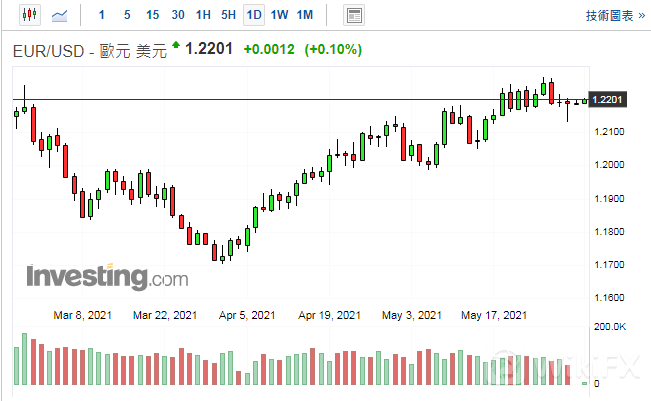Select the active 1D timeframe
651x401 pixels.
coord(254,15)
